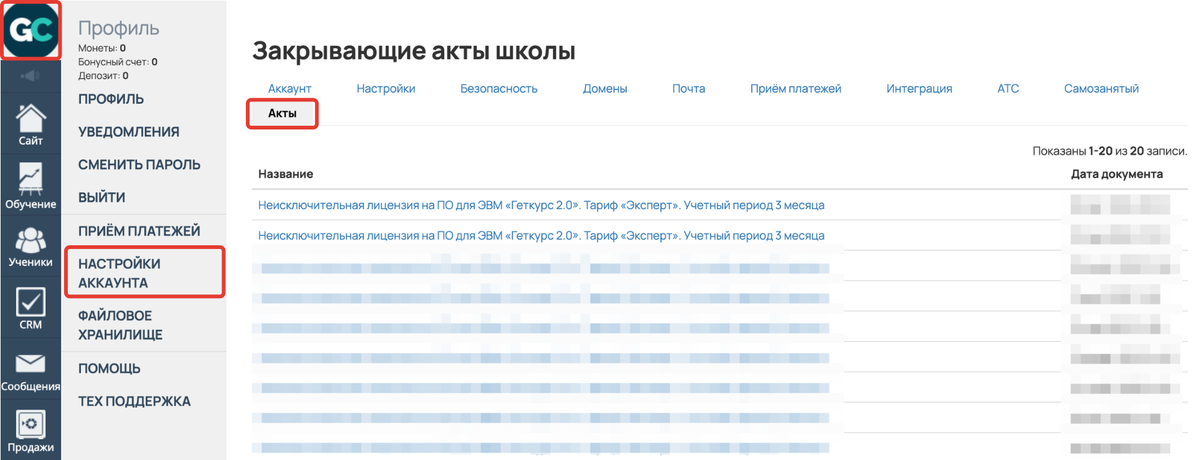Select the Акты tab

(x=282, y=114)
